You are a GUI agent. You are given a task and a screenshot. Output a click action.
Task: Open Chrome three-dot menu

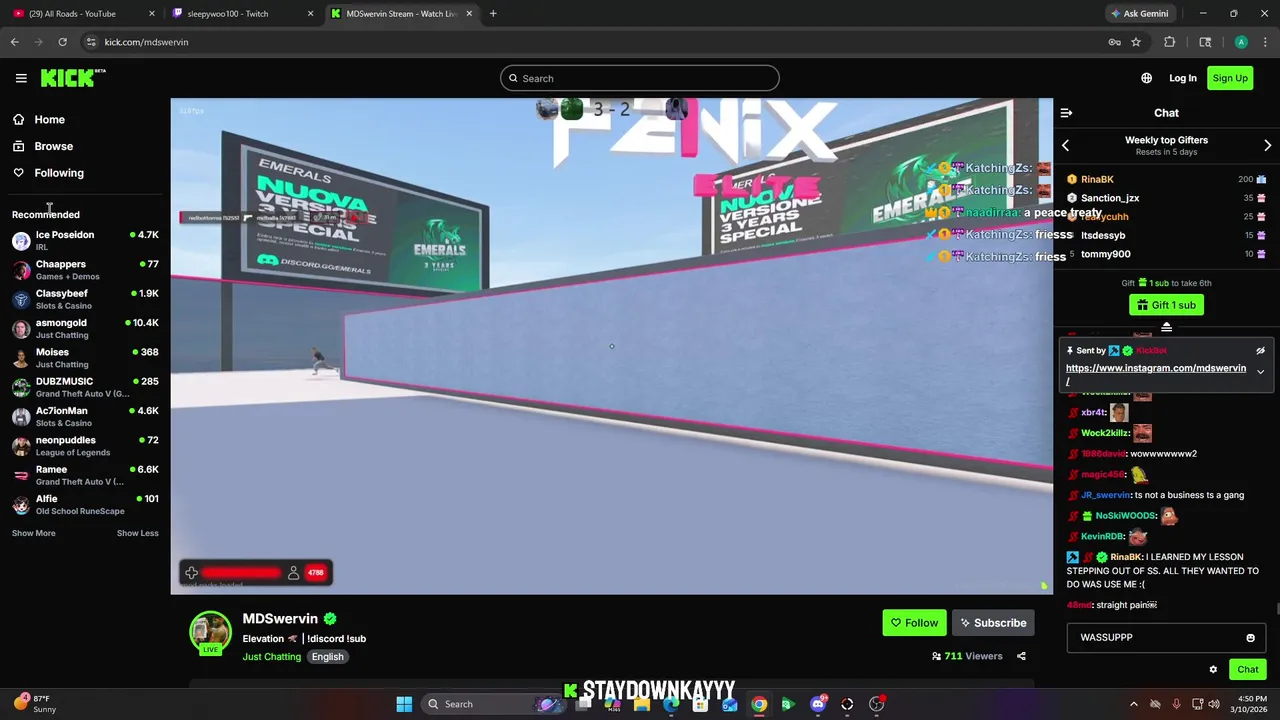(1264, 42)
